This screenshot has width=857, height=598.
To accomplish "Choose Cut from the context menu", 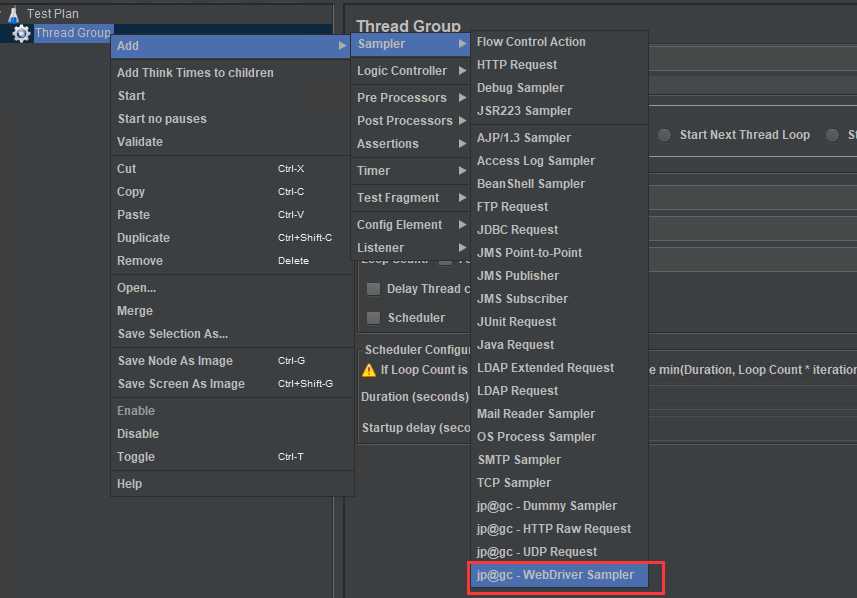I will click(231, 168).
